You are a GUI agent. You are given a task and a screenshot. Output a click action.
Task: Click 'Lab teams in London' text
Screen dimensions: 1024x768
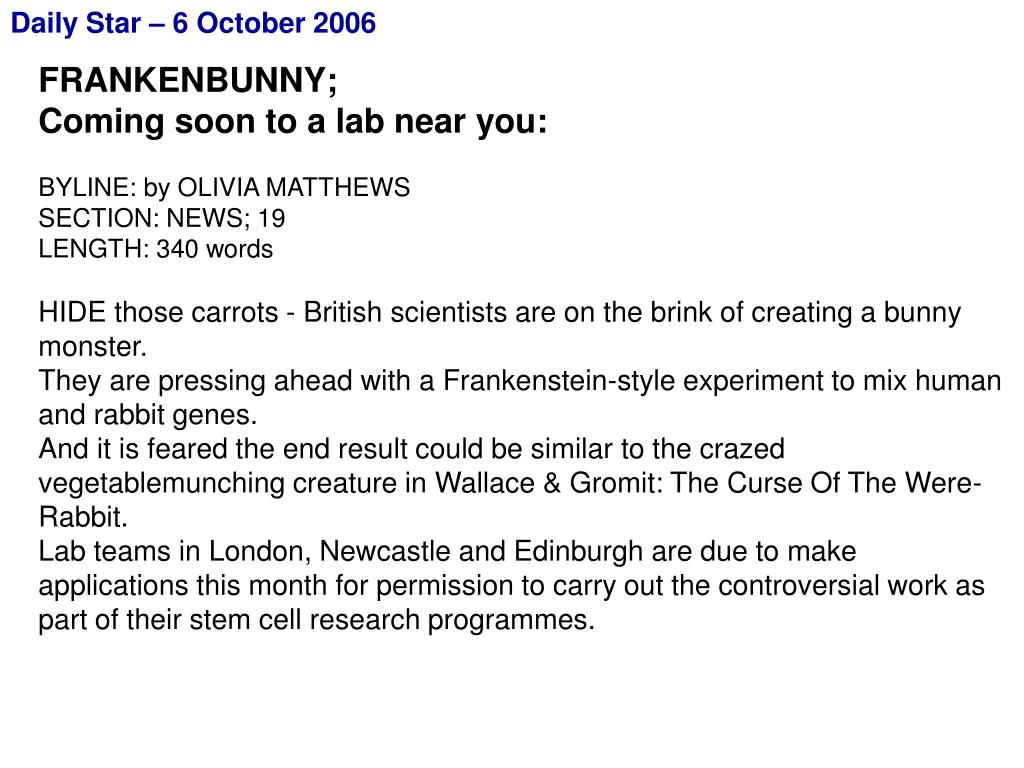[x=175, y=552]
